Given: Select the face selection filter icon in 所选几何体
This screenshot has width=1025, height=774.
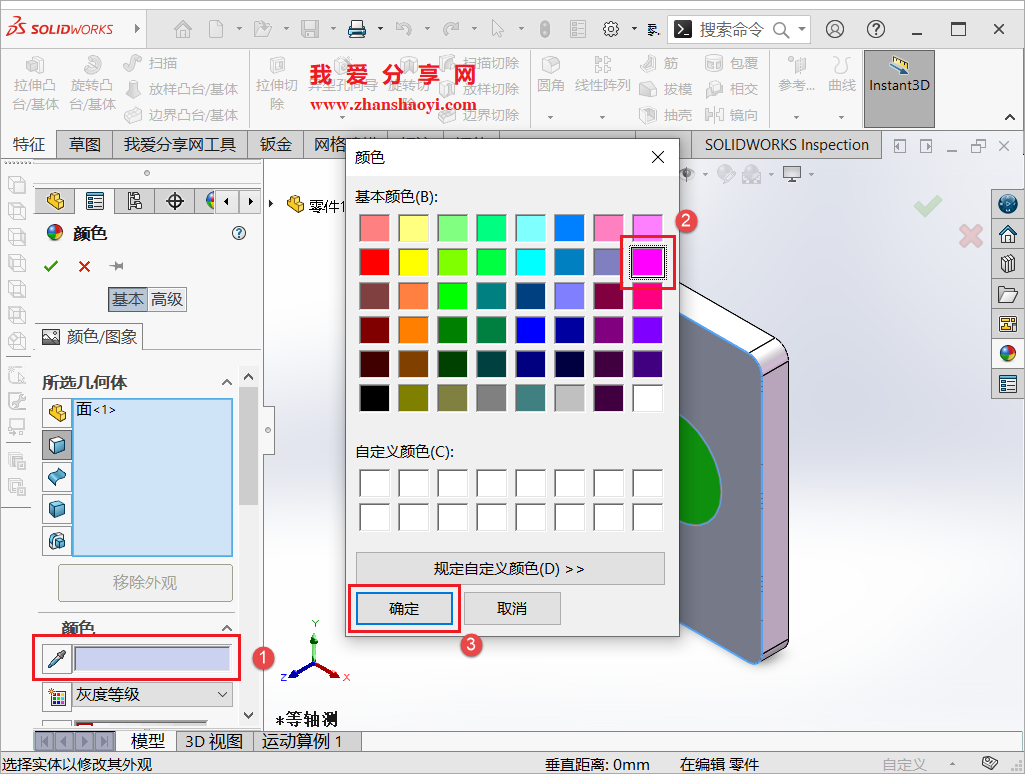Looking at the screenshot, I should click(57, 444).
